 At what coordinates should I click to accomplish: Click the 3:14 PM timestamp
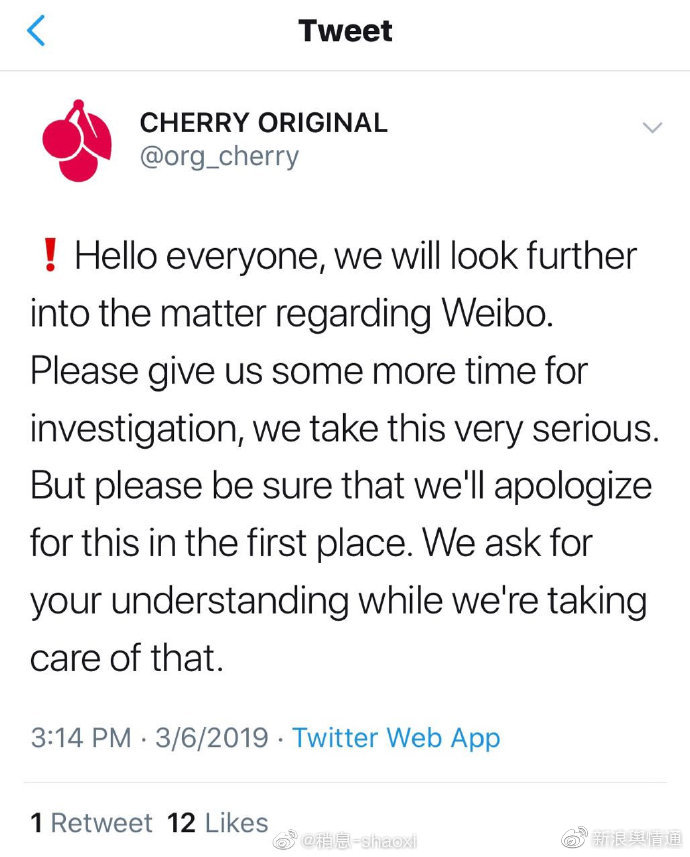[x=81, y=738]
